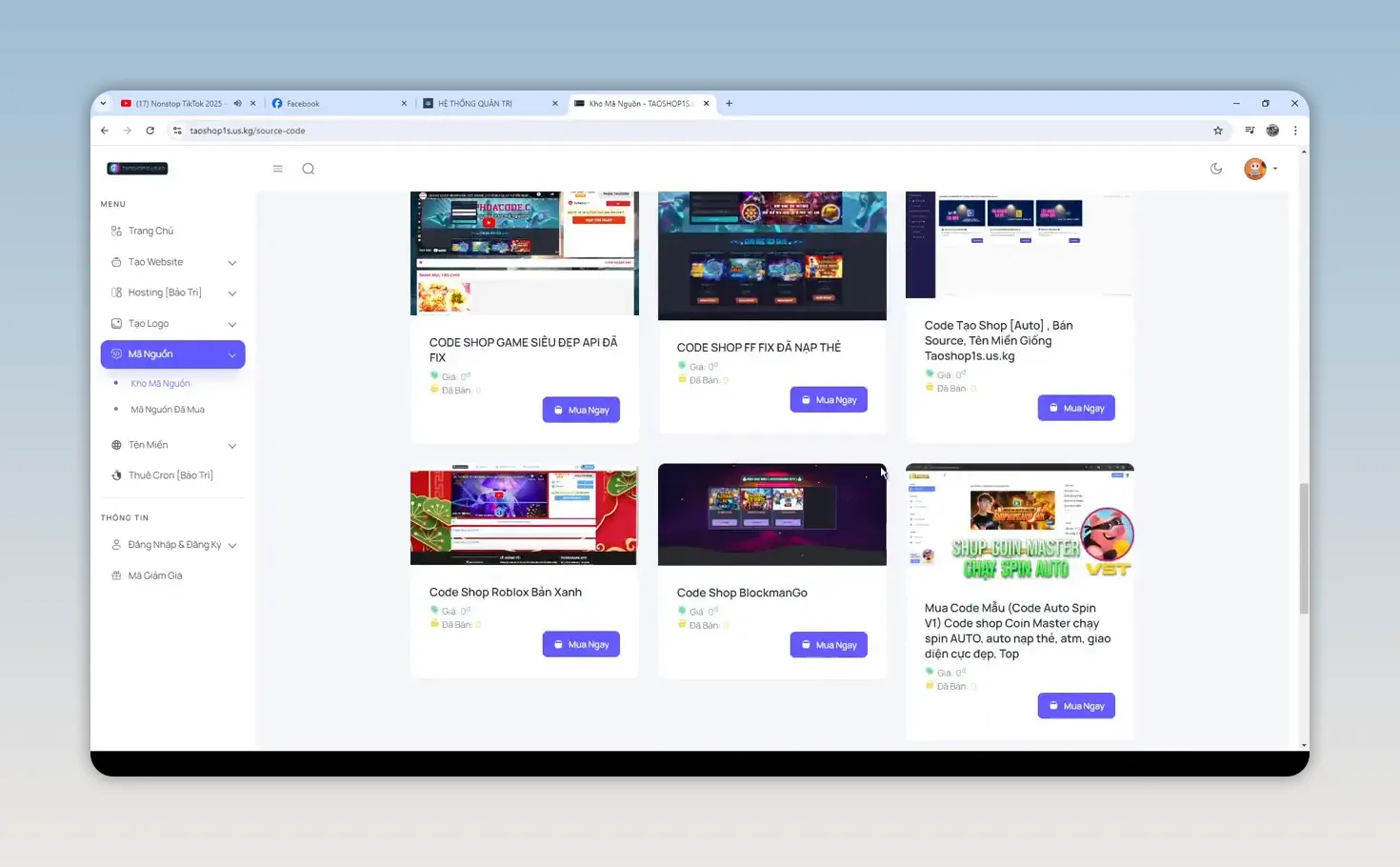Screen dimensions: 1400x867
Task: Open the search magnifier icon
Action: (x=309, y=169)
